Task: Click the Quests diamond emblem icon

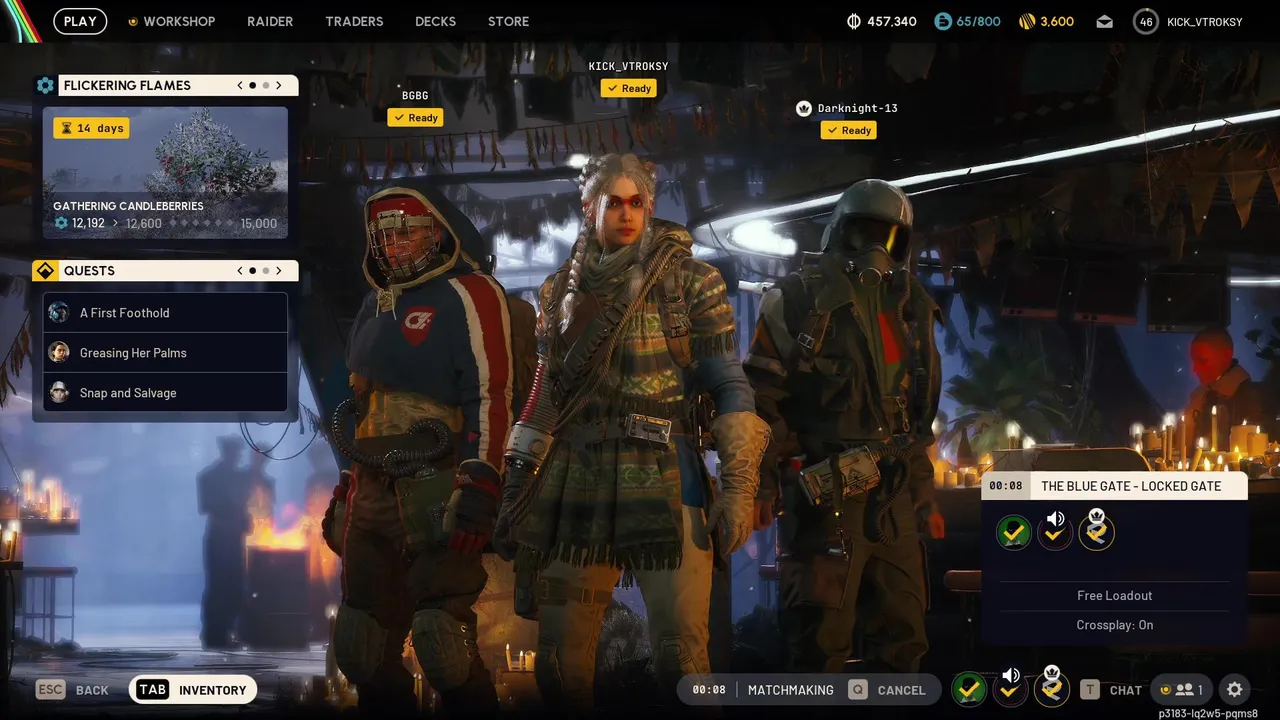Action: pyautogui.click(x=45, y=271)
